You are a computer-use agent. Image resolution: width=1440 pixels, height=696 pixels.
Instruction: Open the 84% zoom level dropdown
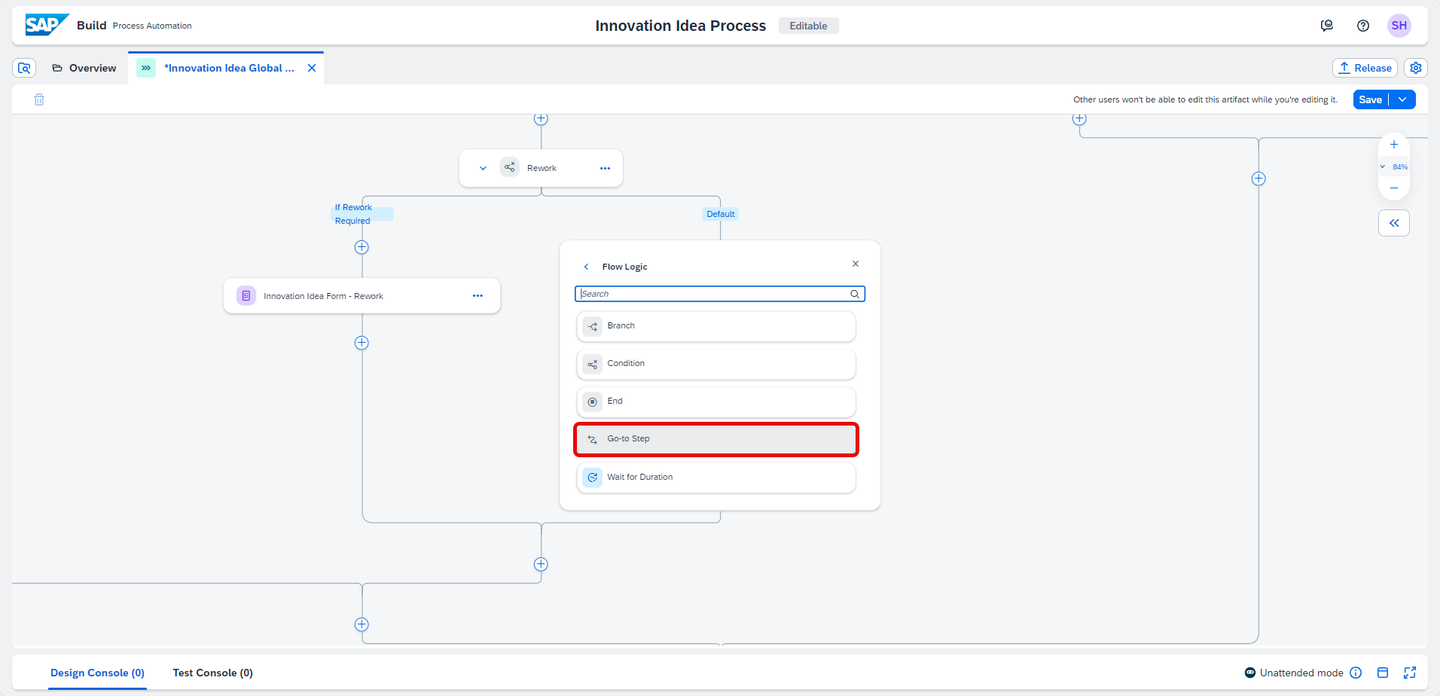click(x=1394, y=167)
